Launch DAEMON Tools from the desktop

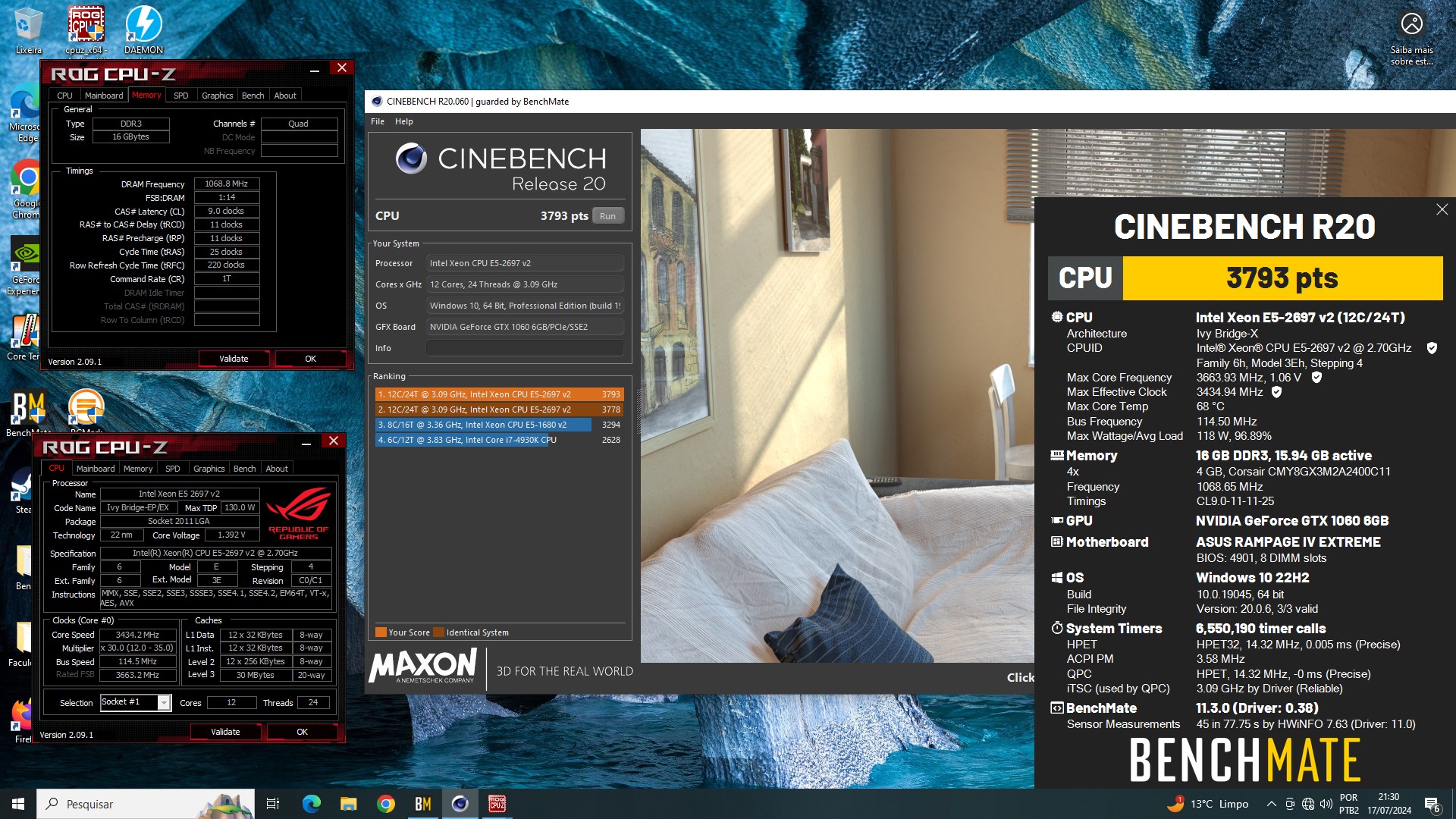143,30
